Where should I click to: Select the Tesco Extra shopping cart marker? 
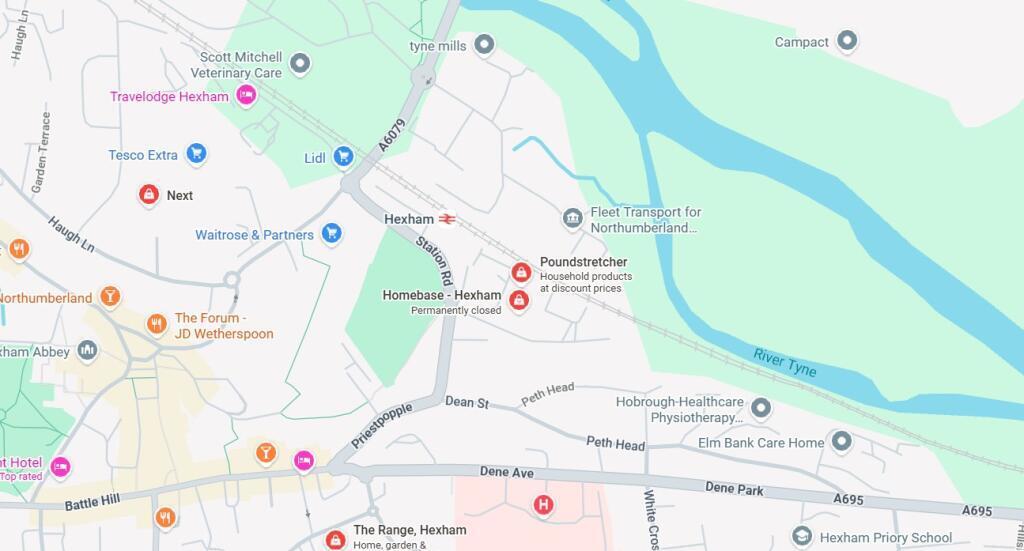click(197, 154)
